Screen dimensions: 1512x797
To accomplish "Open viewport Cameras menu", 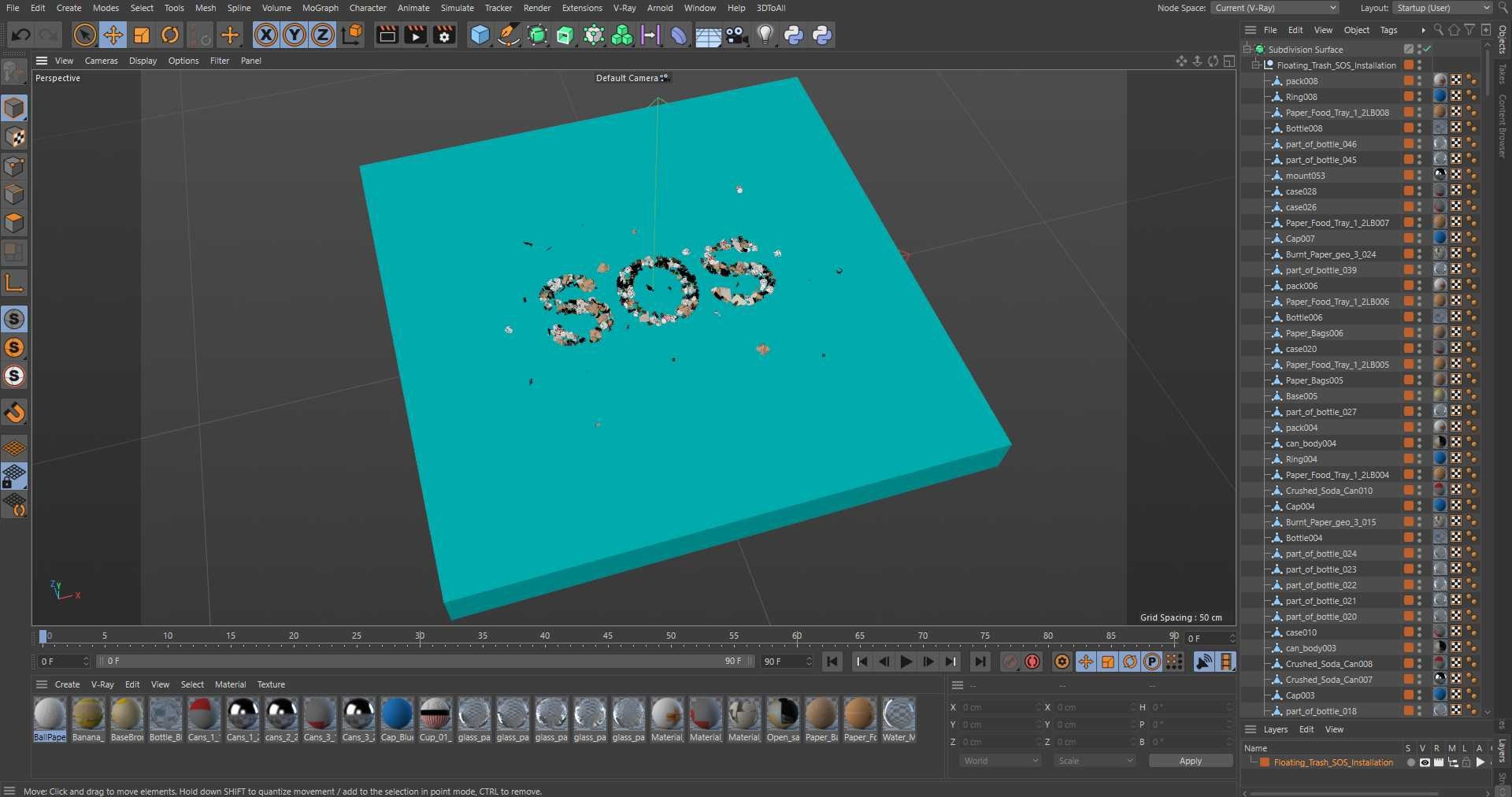I will (101, 61).
